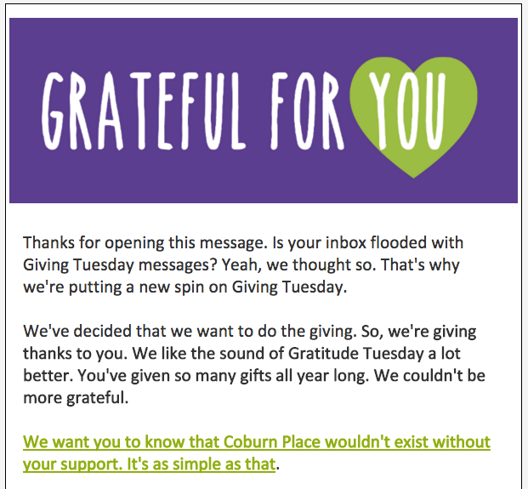The width and height of the screenshot is (528, 489).
Task: Click 'You've given so many gifts' sentence
Action: click(x=174, y=376)
